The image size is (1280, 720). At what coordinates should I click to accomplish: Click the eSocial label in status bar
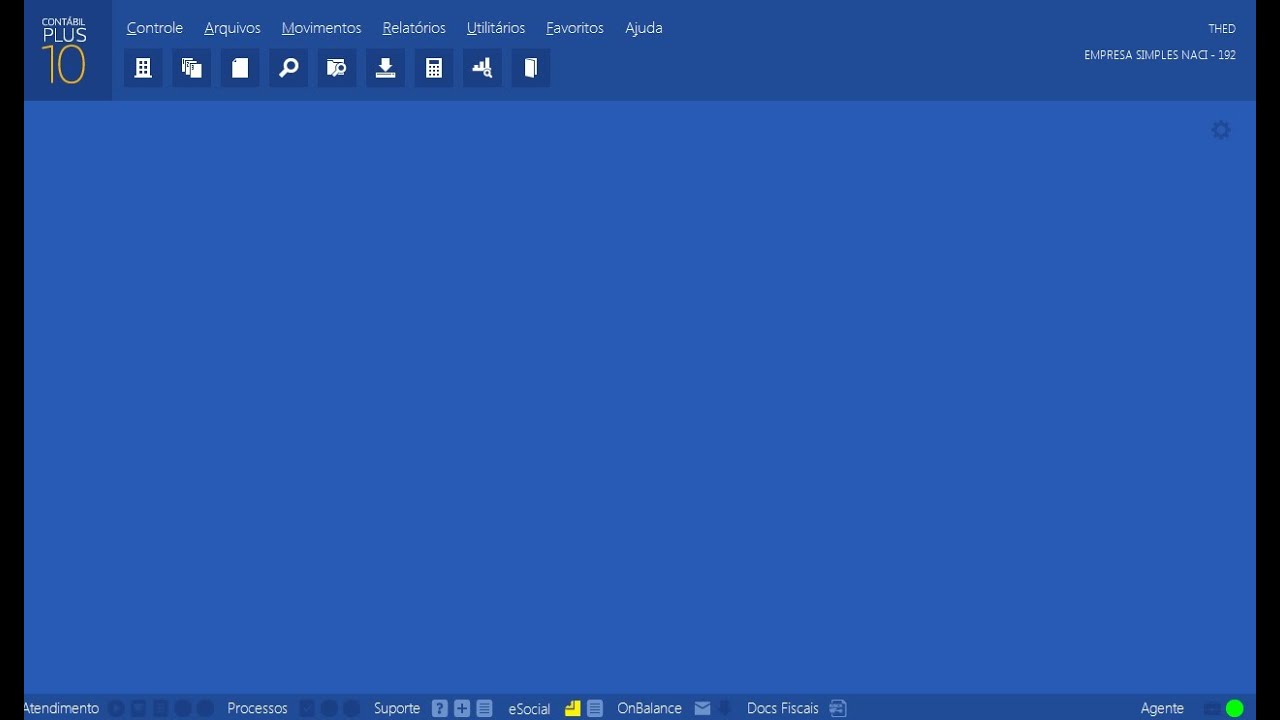pos(529,708)
